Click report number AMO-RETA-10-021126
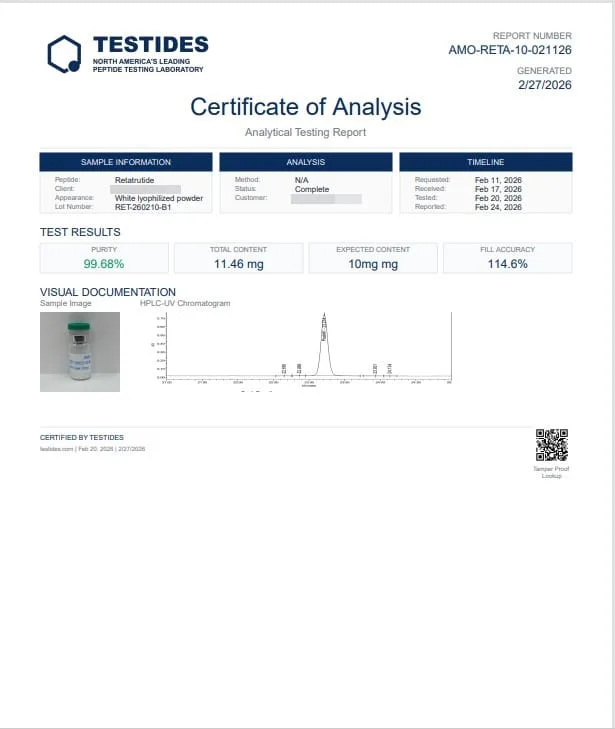 point(510,50)
